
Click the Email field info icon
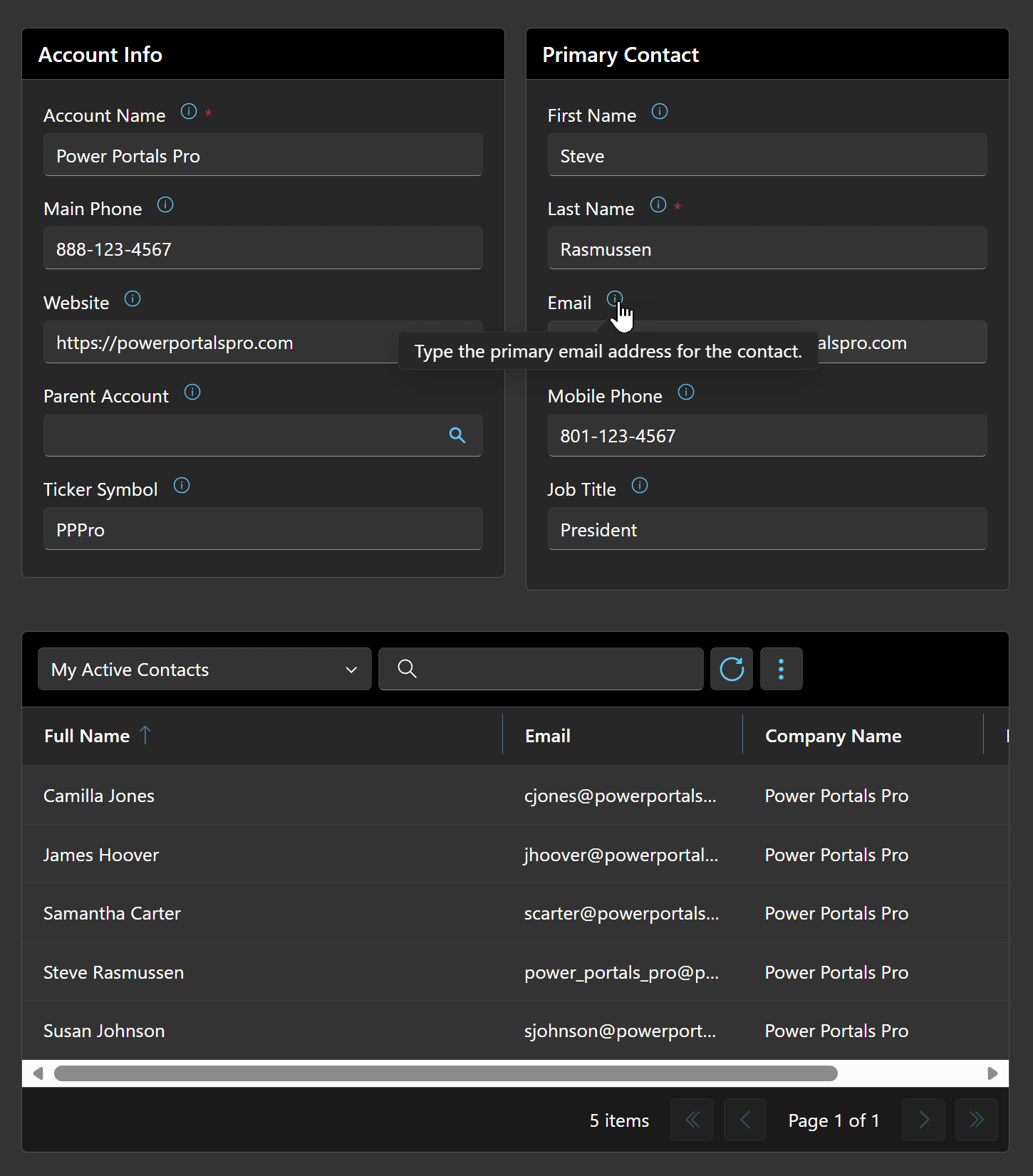(x=615, y=298)
